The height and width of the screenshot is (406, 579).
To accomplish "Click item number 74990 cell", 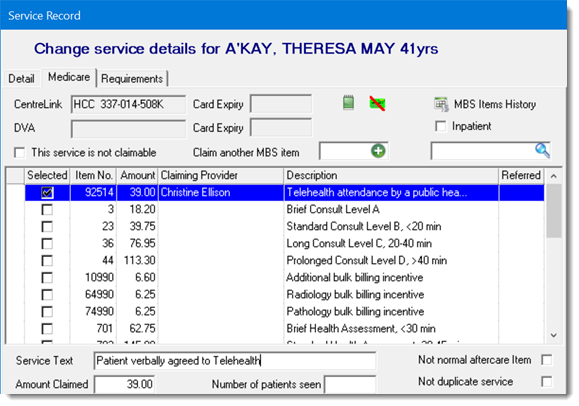I will [x=93, y=311].
